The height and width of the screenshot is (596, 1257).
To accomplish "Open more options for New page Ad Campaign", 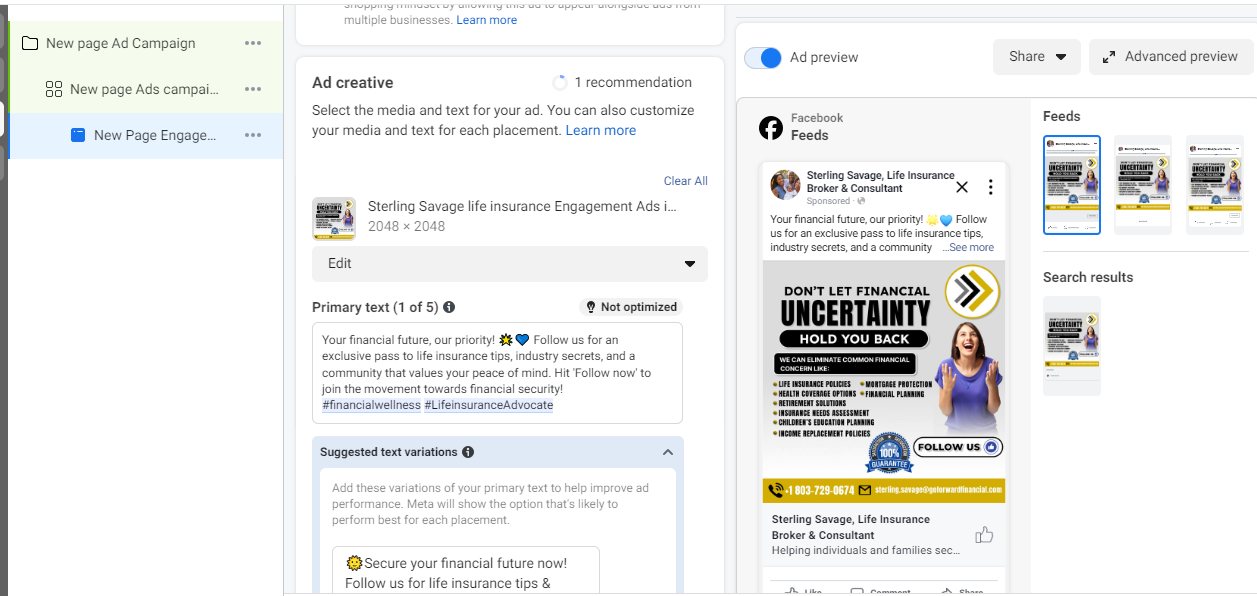I will [253, 43].
